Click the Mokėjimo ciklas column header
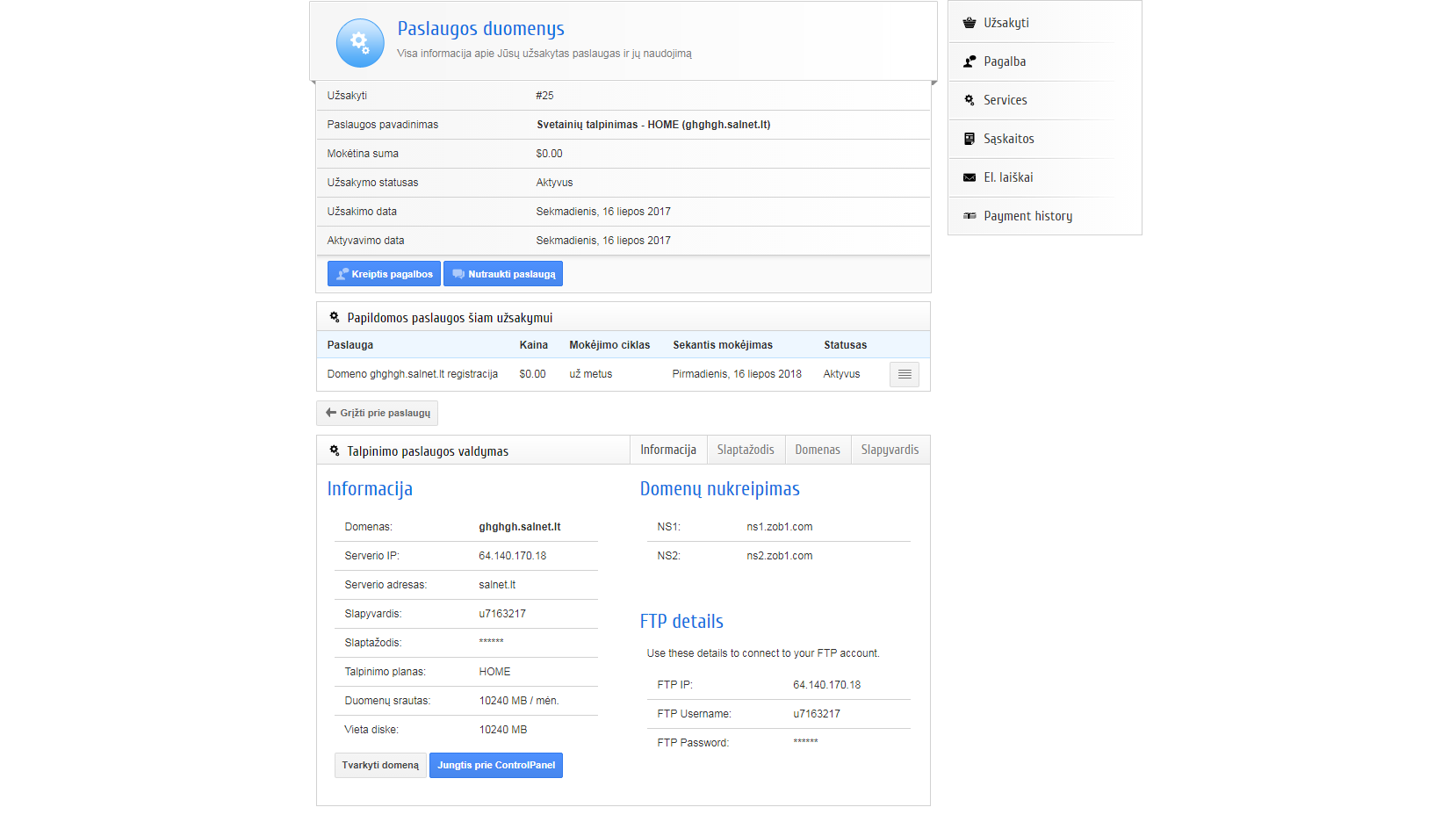 click(x=609, y=345)
